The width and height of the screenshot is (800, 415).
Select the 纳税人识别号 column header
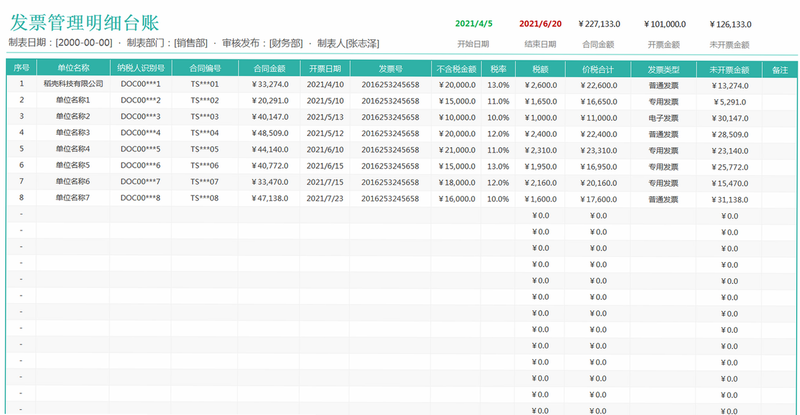pyautogui.click(x=141, y=68)
